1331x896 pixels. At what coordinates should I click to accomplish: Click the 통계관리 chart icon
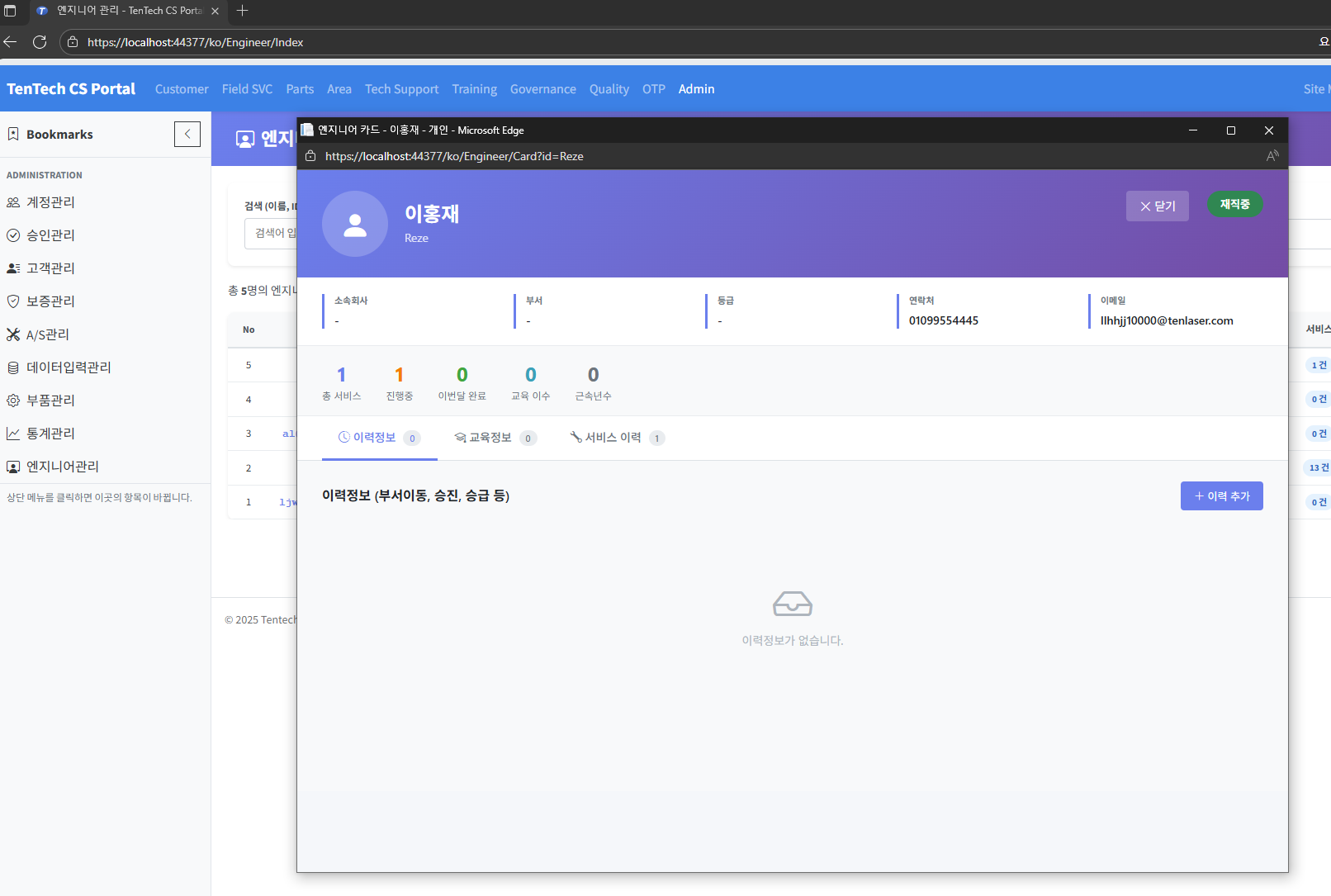click(x=13, y=434)
